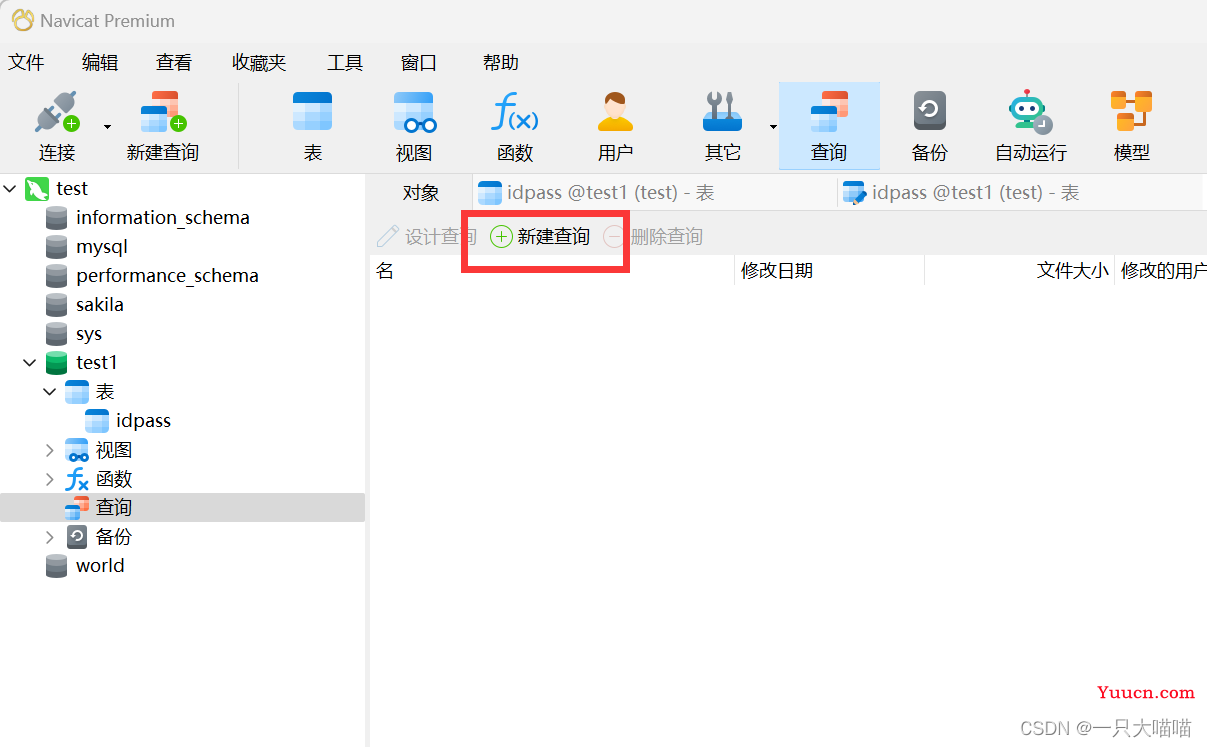Image resolution: width=1207 pixels, height=747 pixels.
Task: Collapse the 表 tree node
Action: click(x=50, y=391)
